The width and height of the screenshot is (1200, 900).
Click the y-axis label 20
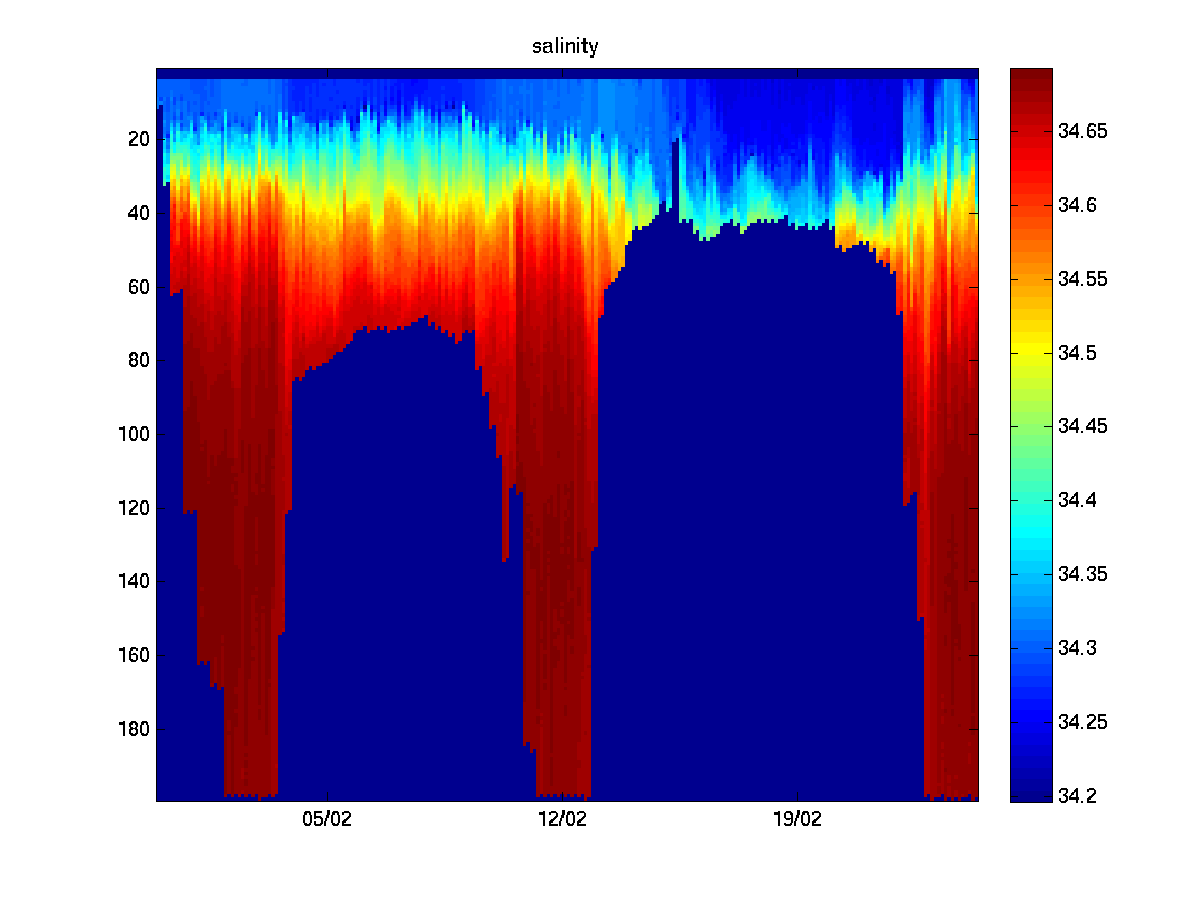coord(137,139)
